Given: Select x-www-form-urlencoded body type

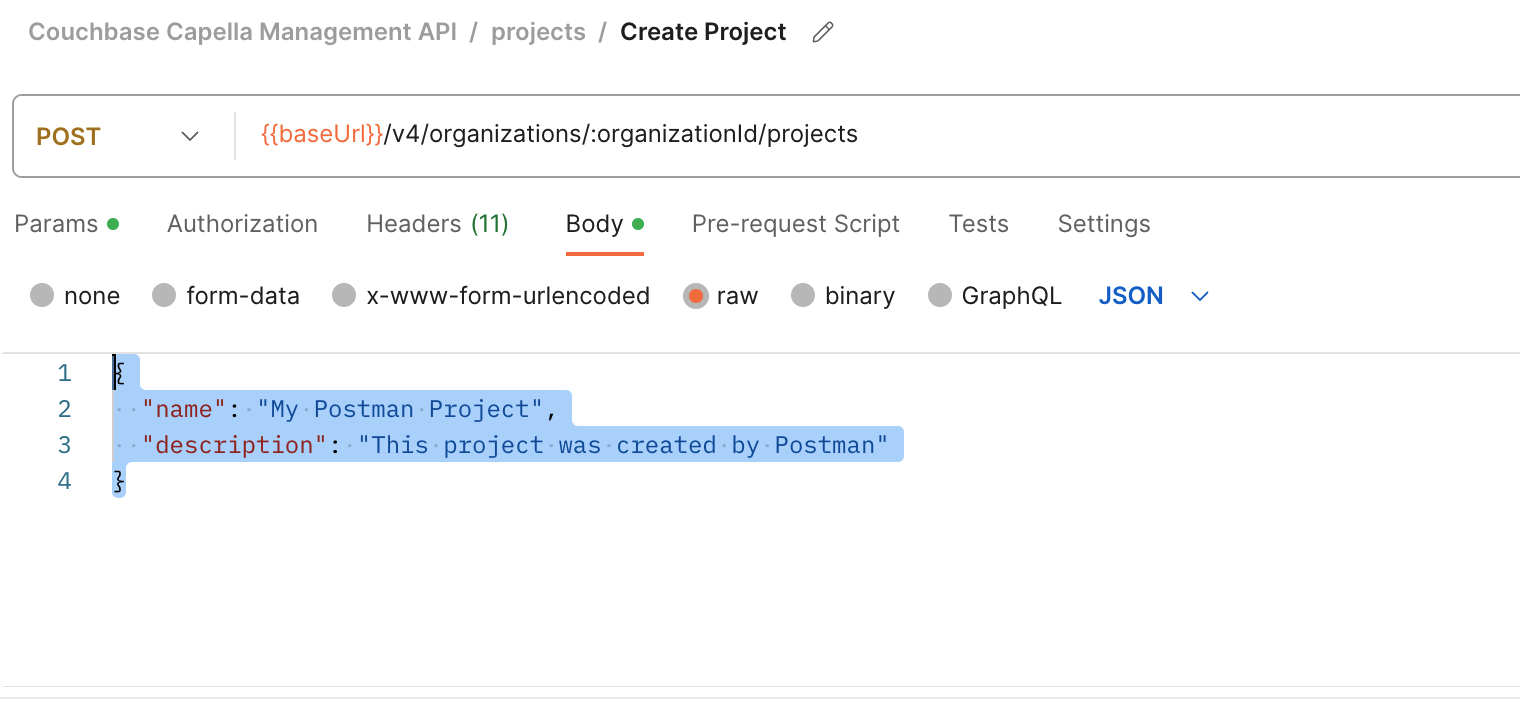Looking at the screenshot, I should 344,296.
